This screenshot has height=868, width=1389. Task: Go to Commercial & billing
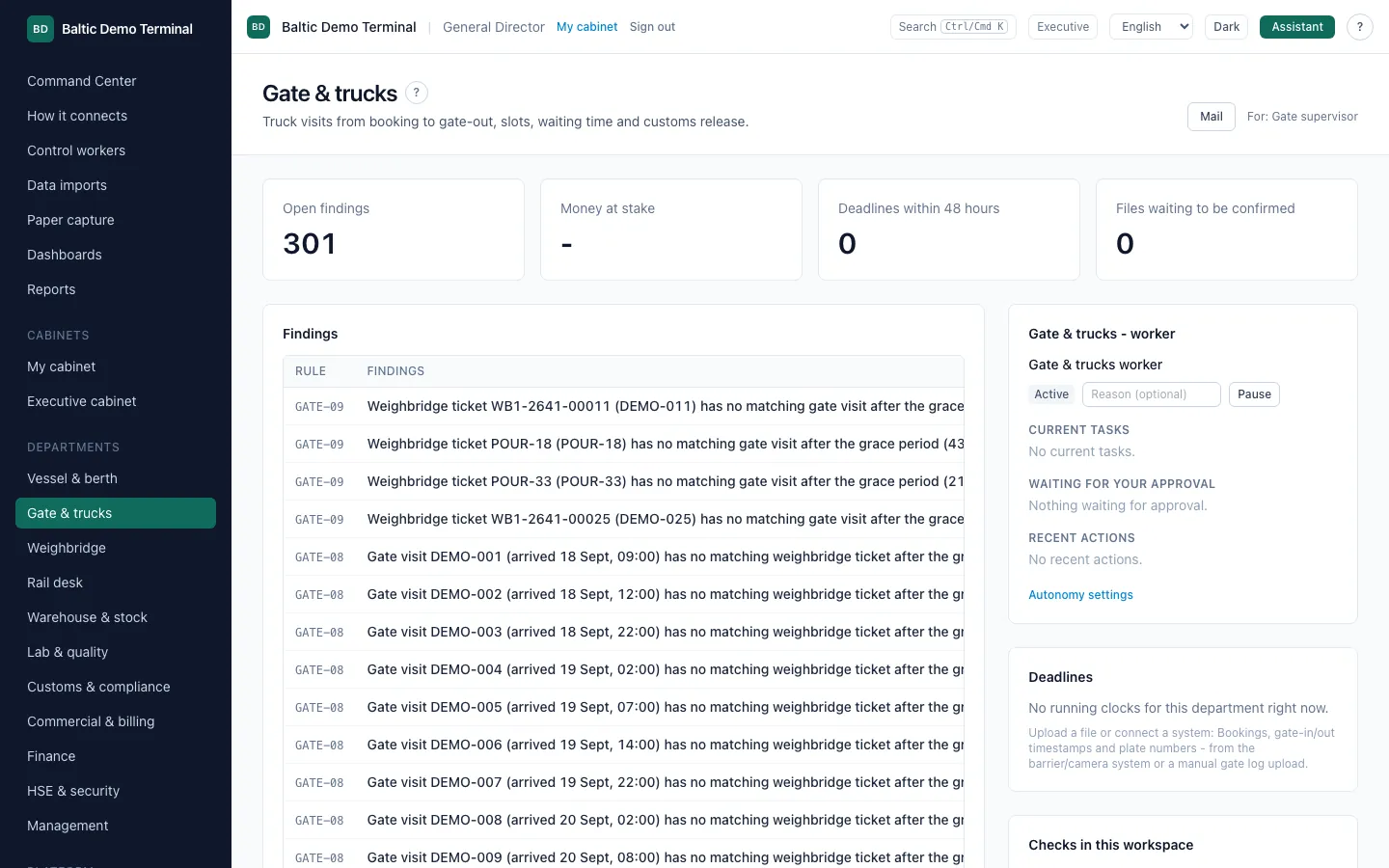[x=116, y=721]
